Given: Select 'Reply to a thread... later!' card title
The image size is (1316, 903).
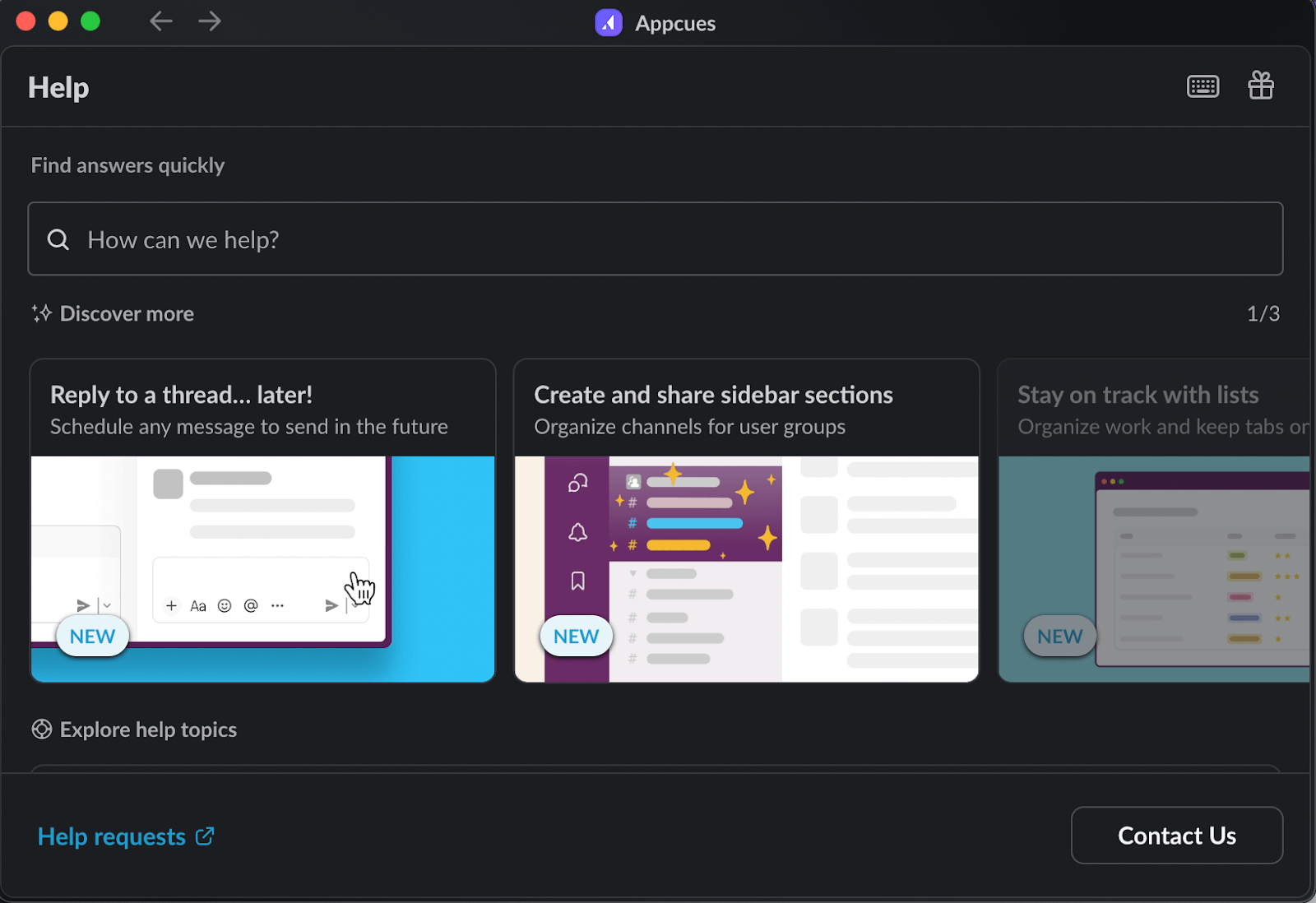Looking at the screenshot, I should 181,395.
